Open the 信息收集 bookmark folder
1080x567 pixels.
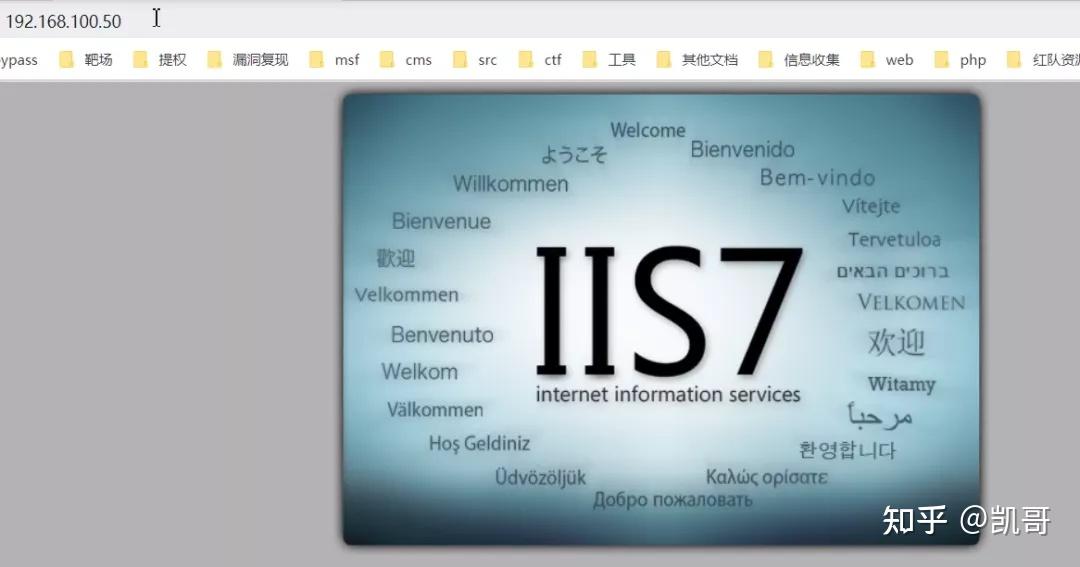coord(799,60)
